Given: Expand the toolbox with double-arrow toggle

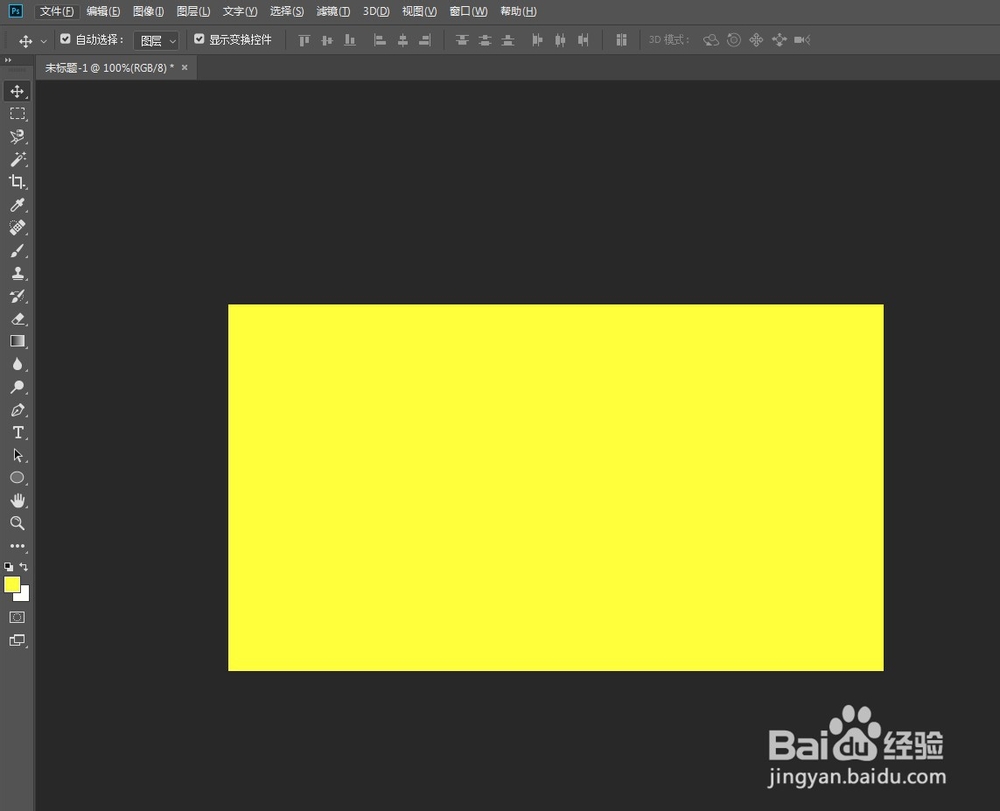Looking at the screenshot, I should click(x=8, y=60).
